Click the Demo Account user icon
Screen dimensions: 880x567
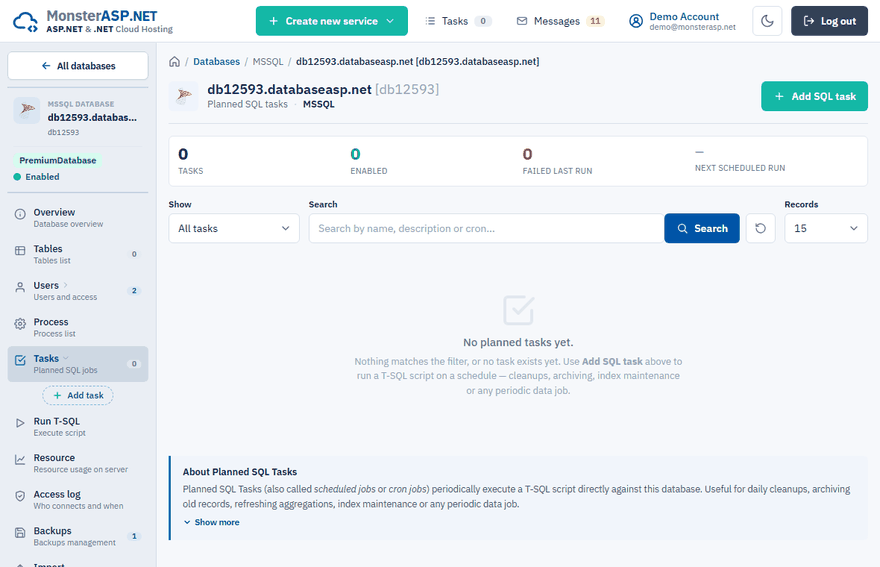(635, 21)
